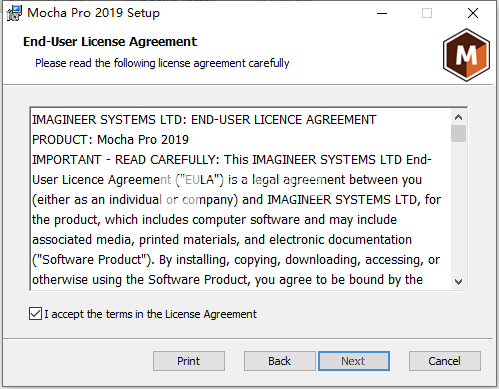499x389 pixels.
Task: Click the 'Mocha Pro 2019 Setup' title text
Action: pyautogui.click(x=93, y=13)
